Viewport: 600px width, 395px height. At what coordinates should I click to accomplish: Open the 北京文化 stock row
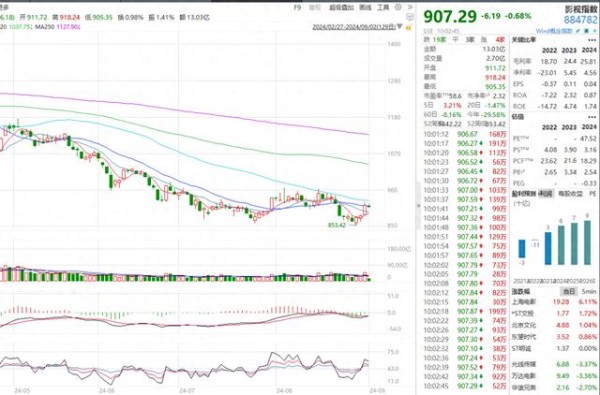click(x=554, y=325)
